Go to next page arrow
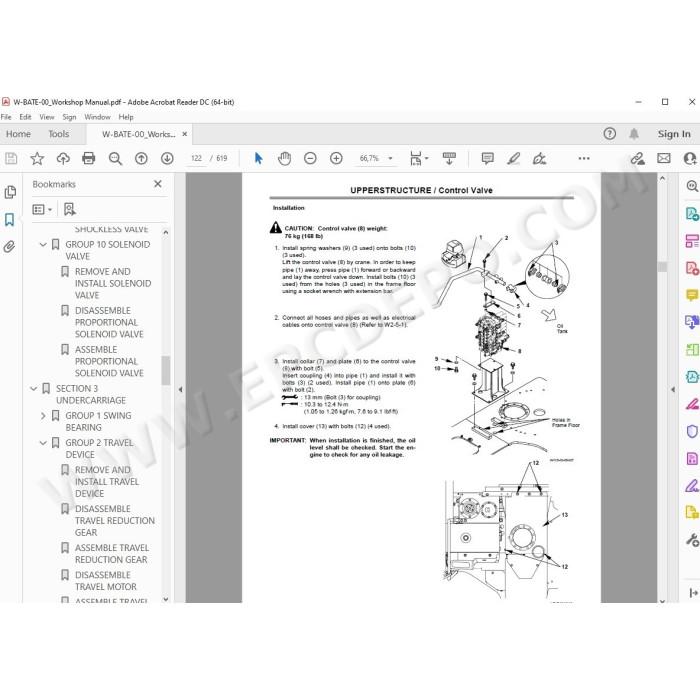Viewport: 700px width, 700px height. coord(167,158)
